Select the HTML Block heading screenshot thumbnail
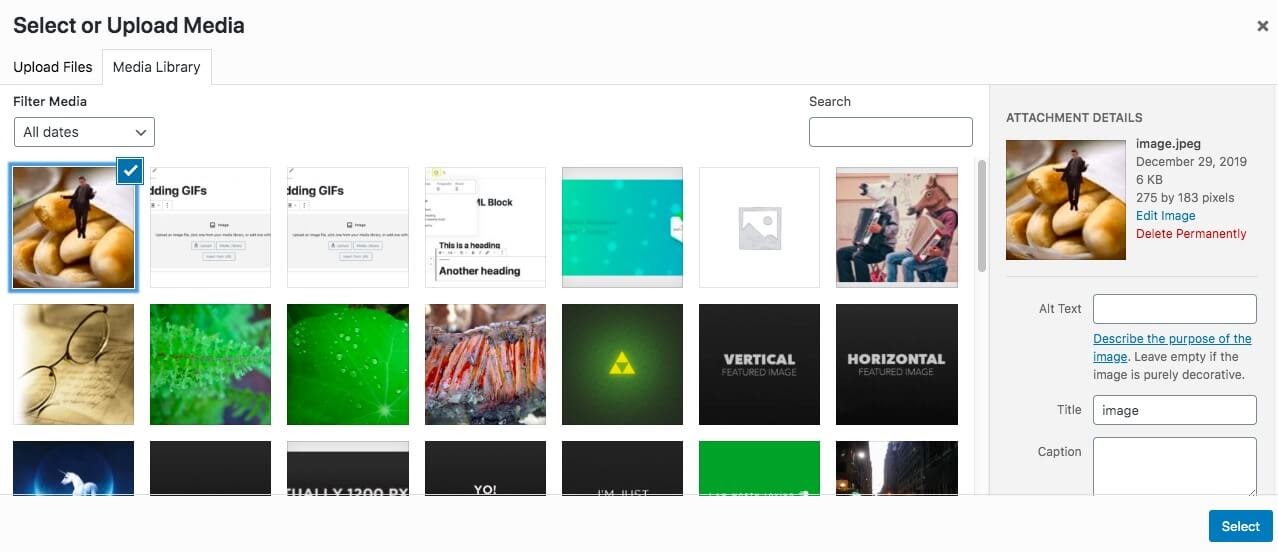Viewport: 1278px width, 552px height. coord(485,228)
